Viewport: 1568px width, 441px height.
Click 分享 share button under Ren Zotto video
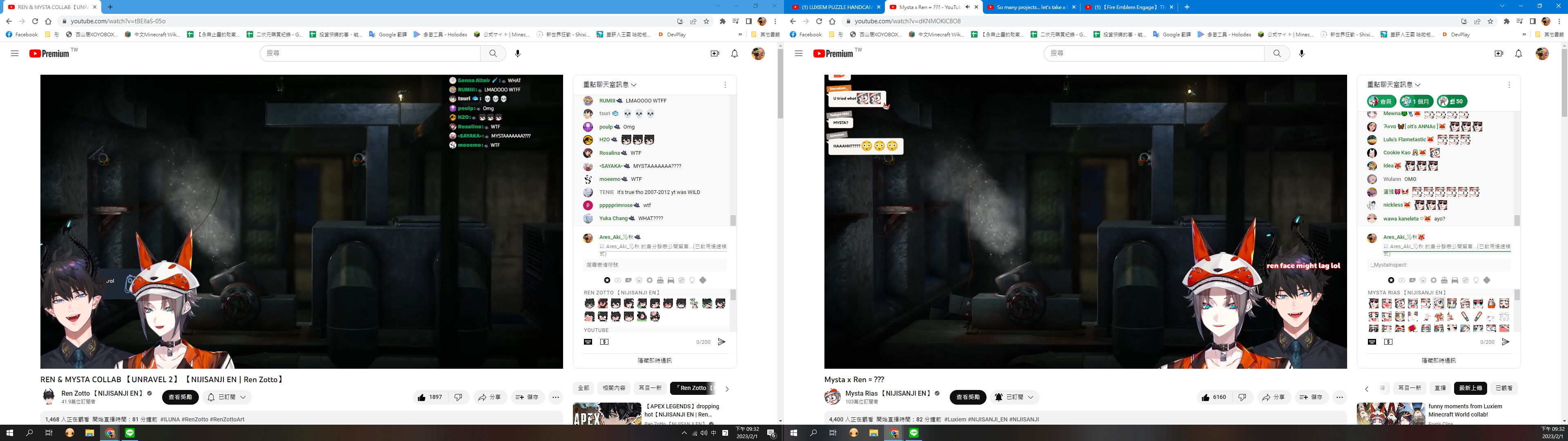[x=490, y=397]
